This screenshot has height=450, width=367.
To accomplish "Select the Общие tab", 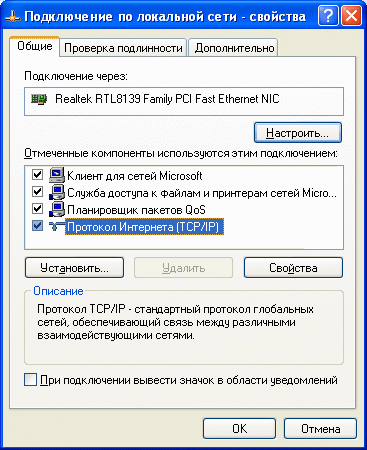I will pos(35,46).
